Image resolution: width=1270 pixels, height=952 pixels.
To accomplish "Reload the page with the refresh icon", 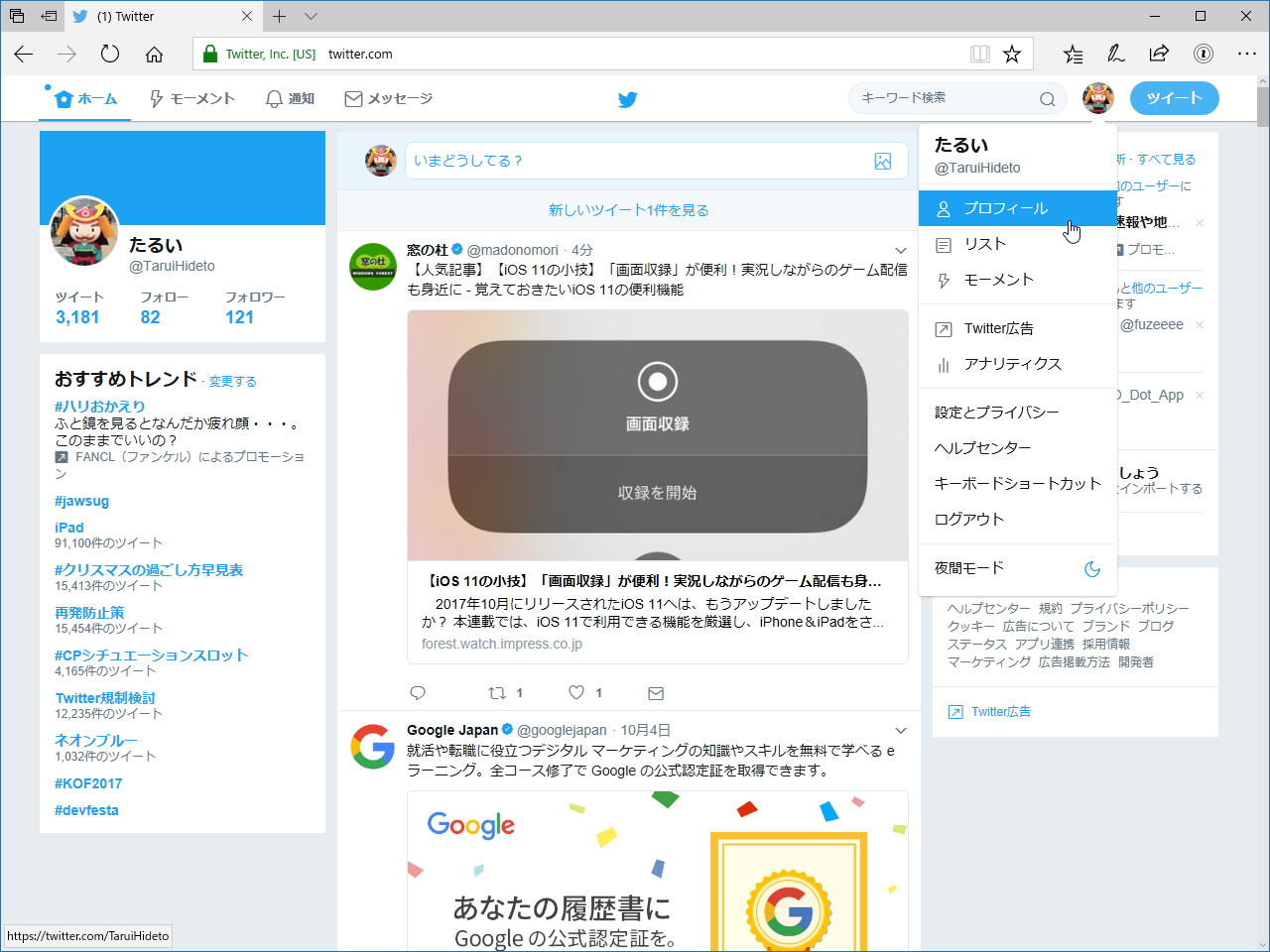I will tap(109, 55).
